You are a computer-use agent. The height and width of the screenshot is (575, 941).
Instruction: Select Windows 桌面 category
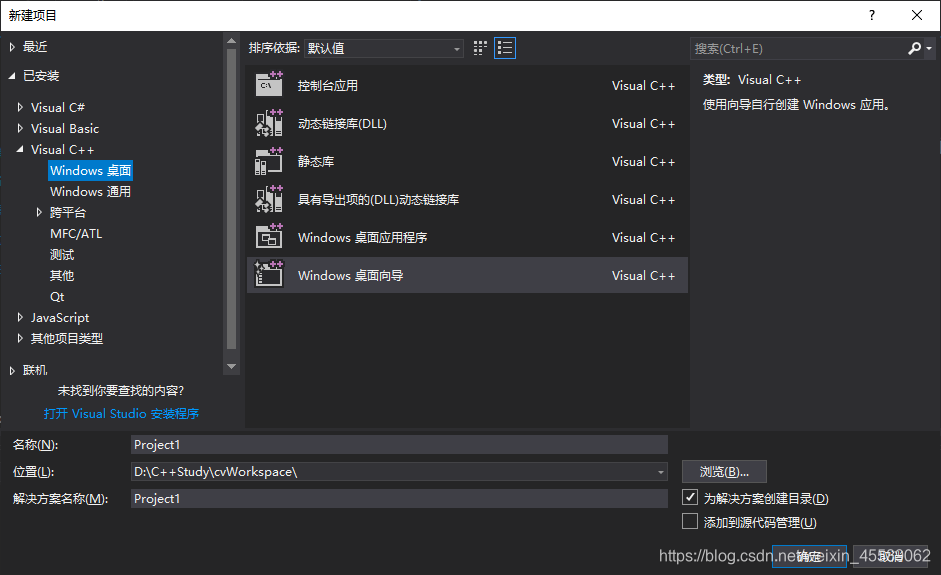click(x=91, y=170)
